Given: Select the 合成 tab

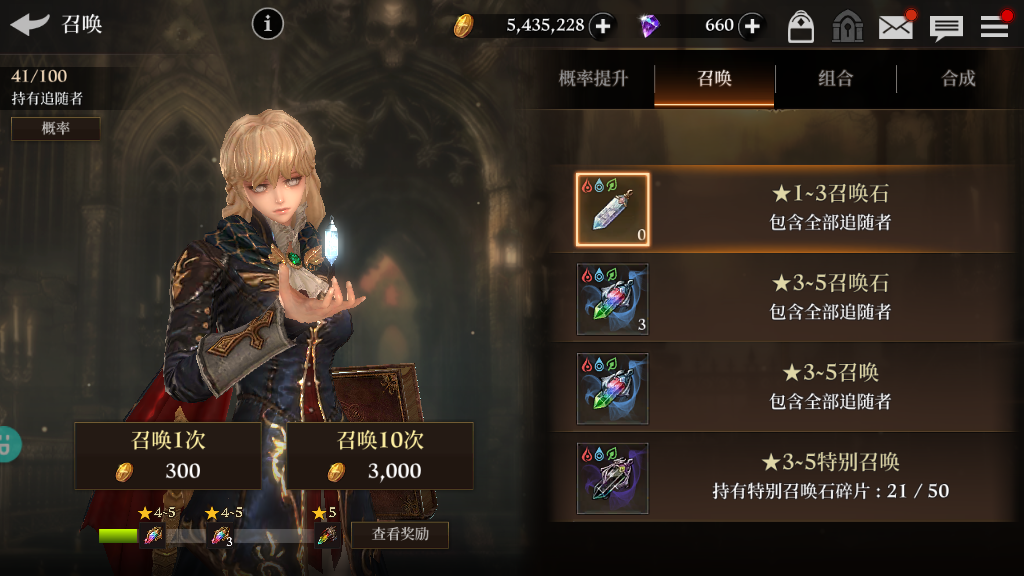Looking at the screenshot, I should coord(958,79).
